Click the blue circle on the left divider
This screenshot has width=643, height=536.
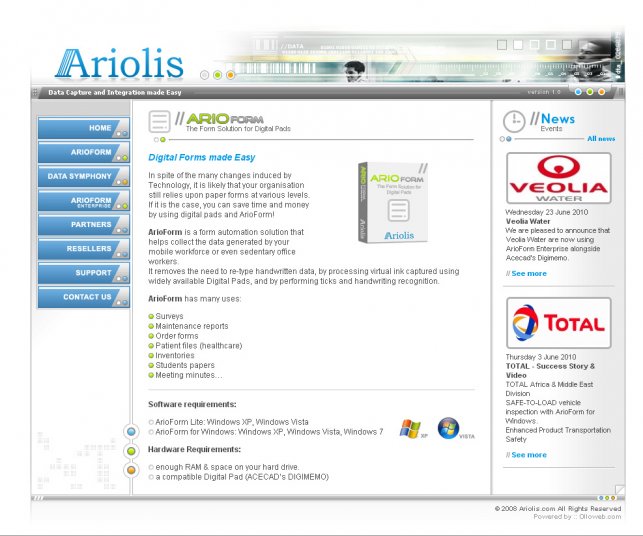(131, 431)
